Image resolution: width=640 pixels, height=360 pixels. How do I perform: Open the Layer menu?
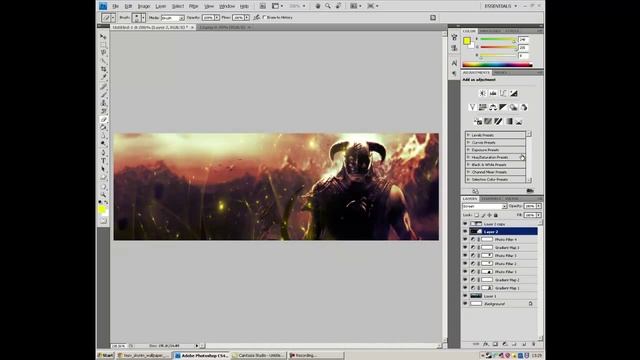point(161,6)
